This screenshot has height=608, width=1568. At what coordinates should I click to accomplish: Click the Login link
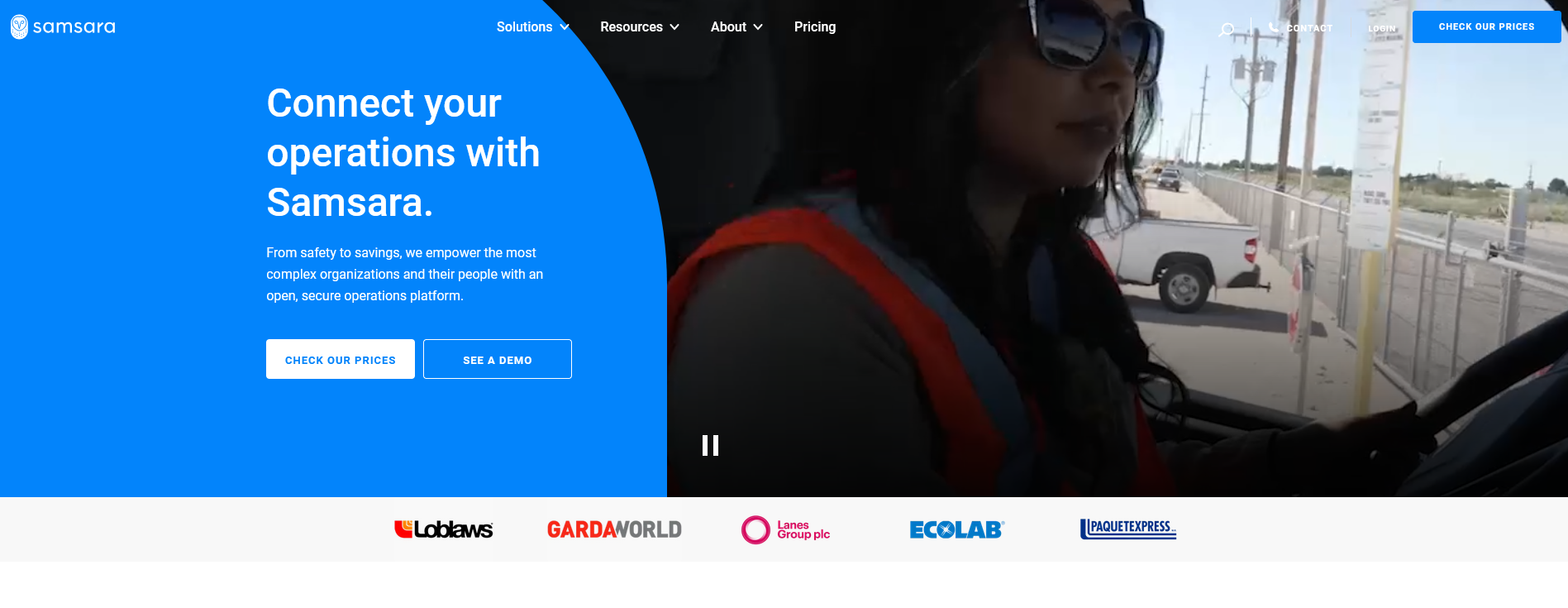pos(1382,28)
